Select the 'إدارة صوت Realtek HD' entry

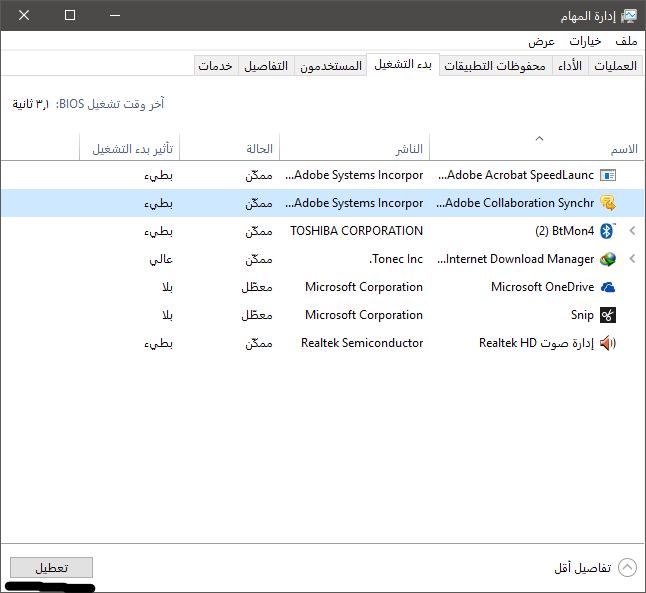pyautogui.click(x=536, y=343)
